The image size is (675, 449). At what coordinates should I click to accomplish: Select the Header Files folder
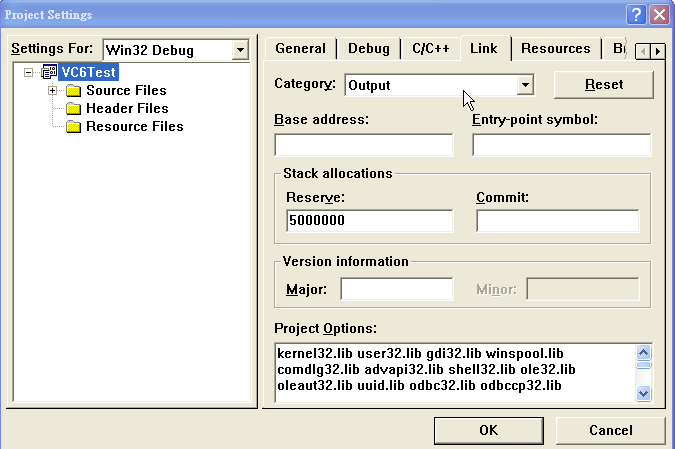tap(126, 108)
